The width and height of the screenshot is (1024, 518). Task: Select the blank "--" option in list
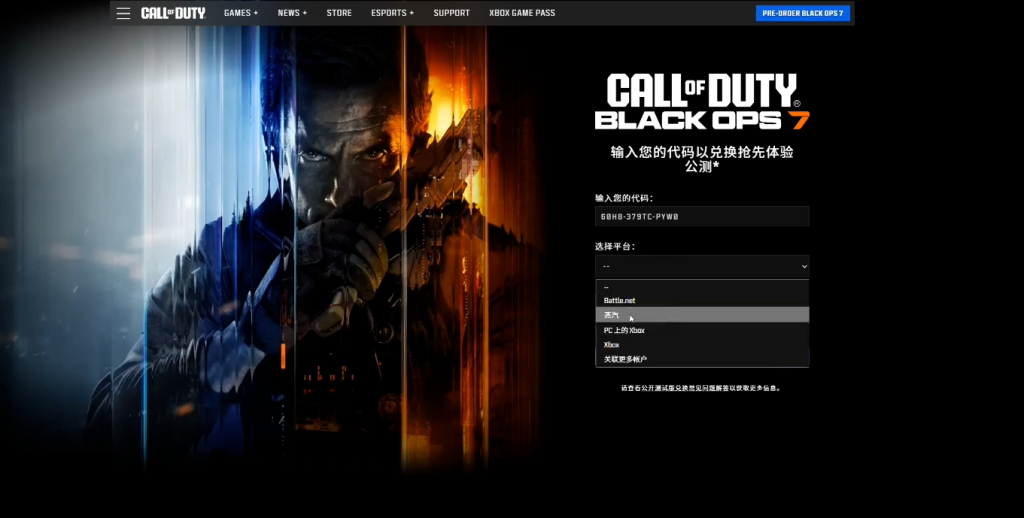pyautogui.click(x=702, y=287)
